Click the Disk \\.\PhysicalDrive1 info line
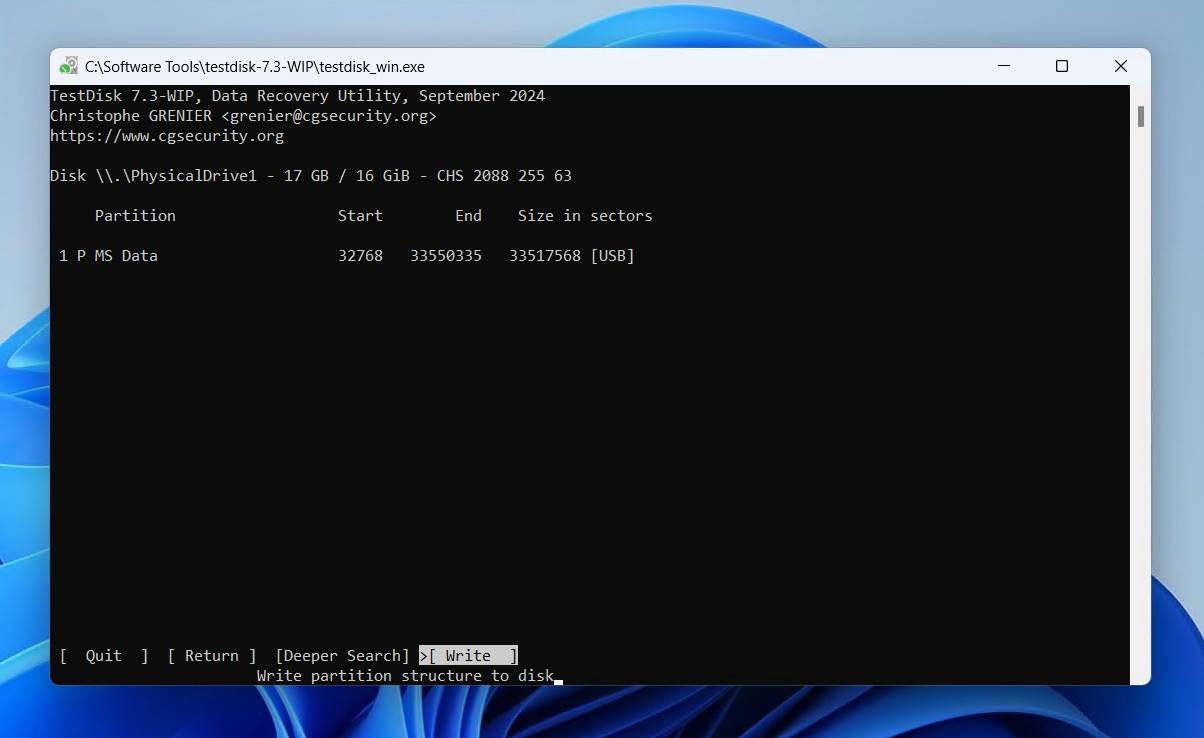 point(311,176)
